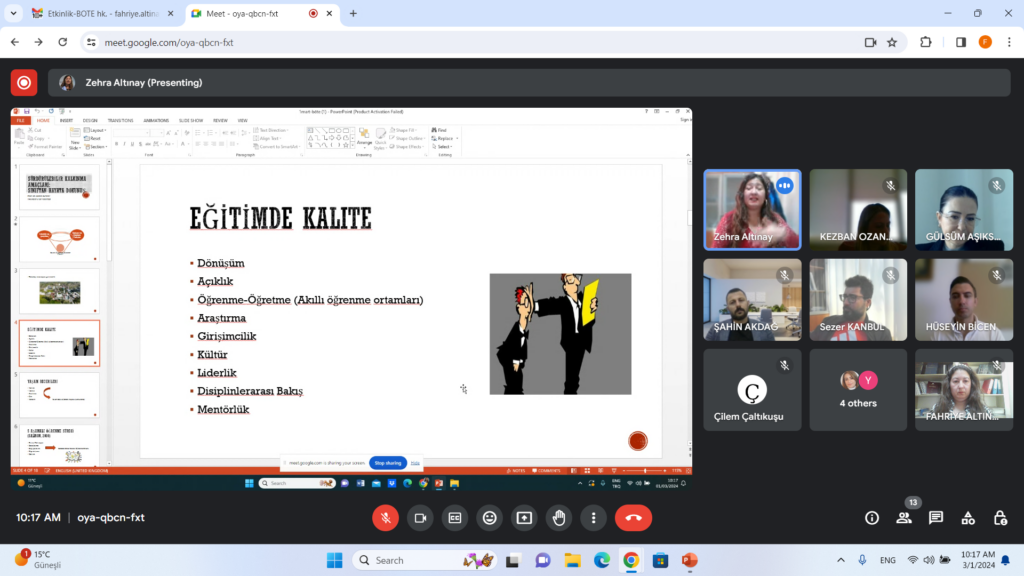Show the people list with 13 participants
Screen dimensions: 1024x576
[x=904, y=517]
